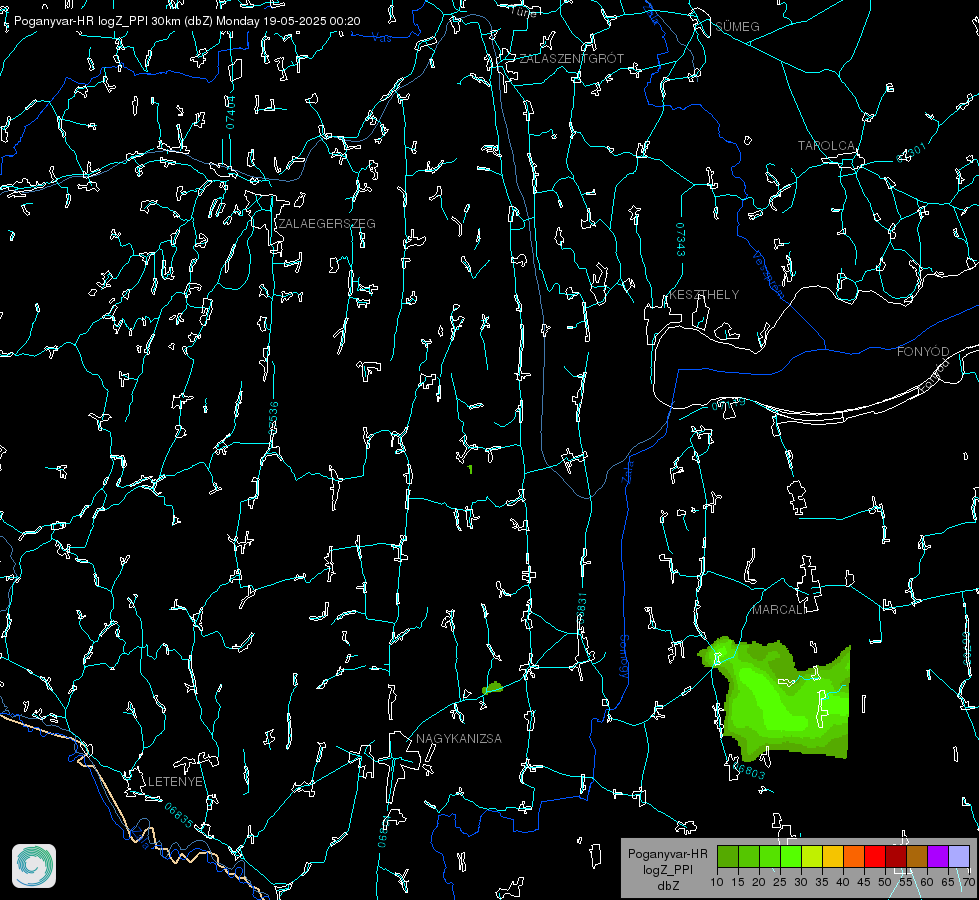
Task: Select the 55–60 dBZ brown swatch
Action: click(917, 856)
